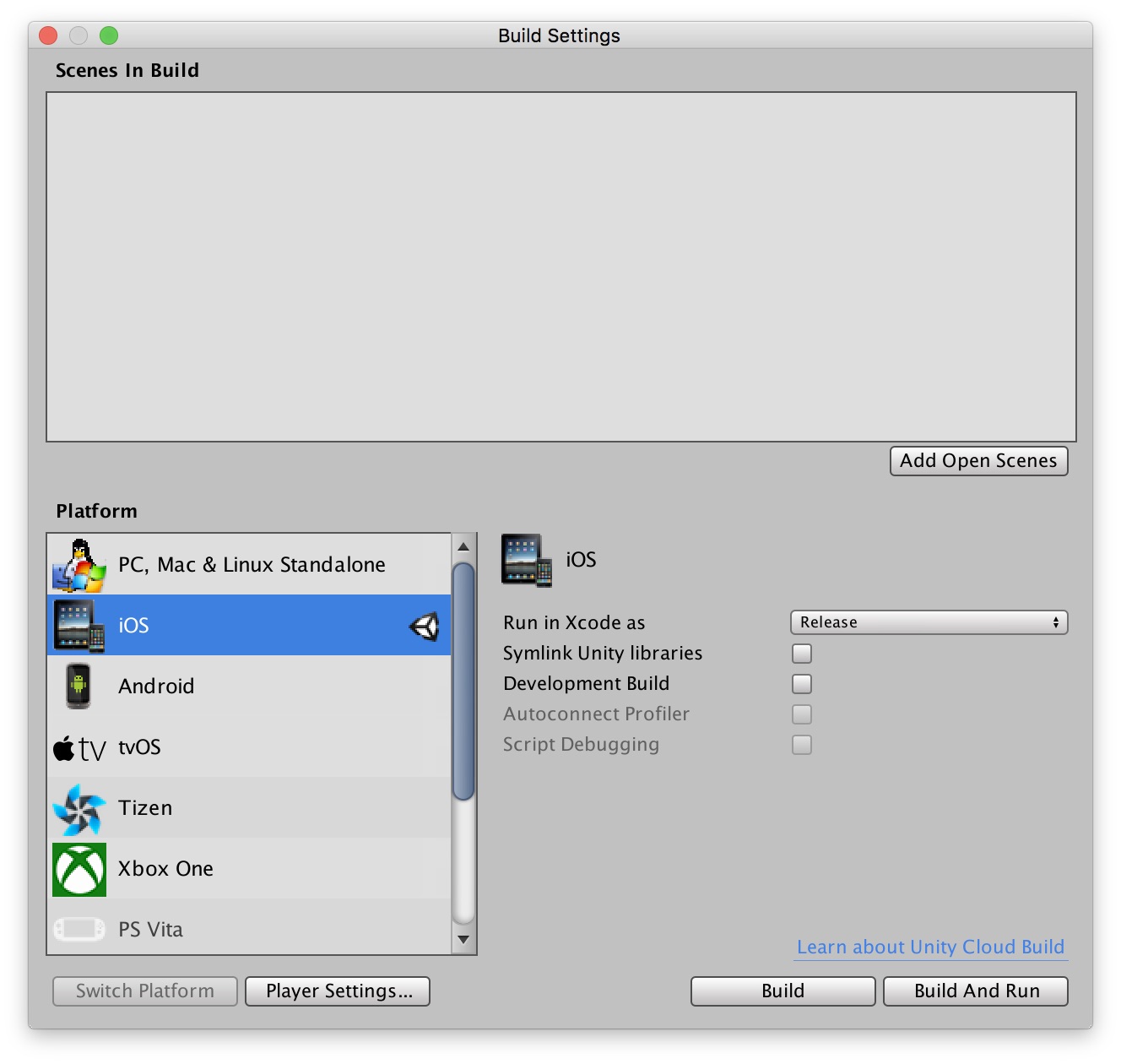Click Add Open Scenes
The height and width of the screenshot is (1064, 1121).
point(978,461)
